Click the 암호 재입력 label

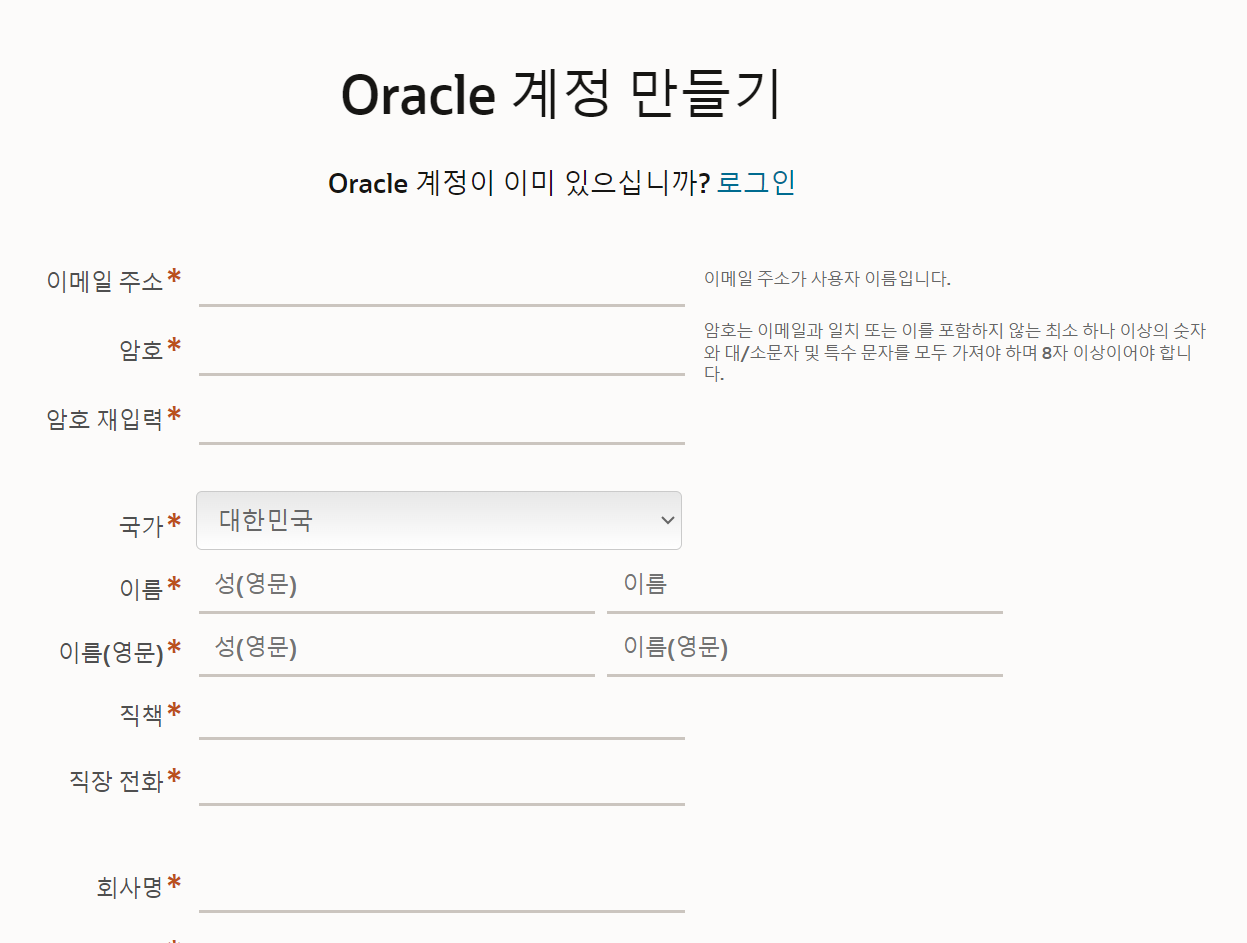pyautogui.click(x=105, y=419)
